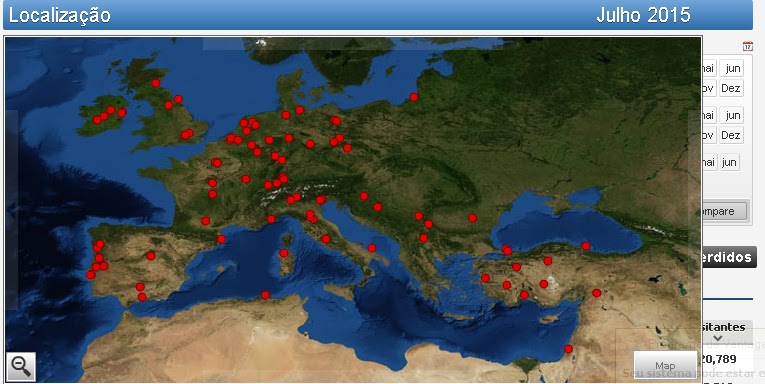Click the southernmost marker on Portugal's coast

click(x=90, y=275)
